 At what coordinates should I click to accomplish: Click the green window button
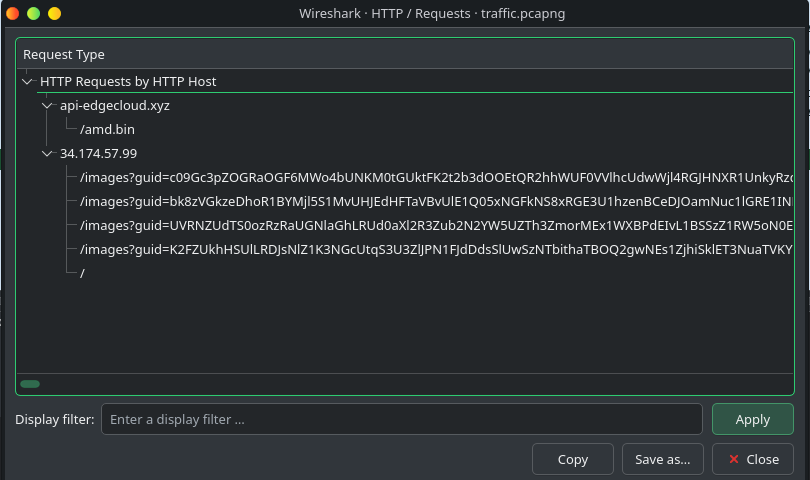point(34,13)
